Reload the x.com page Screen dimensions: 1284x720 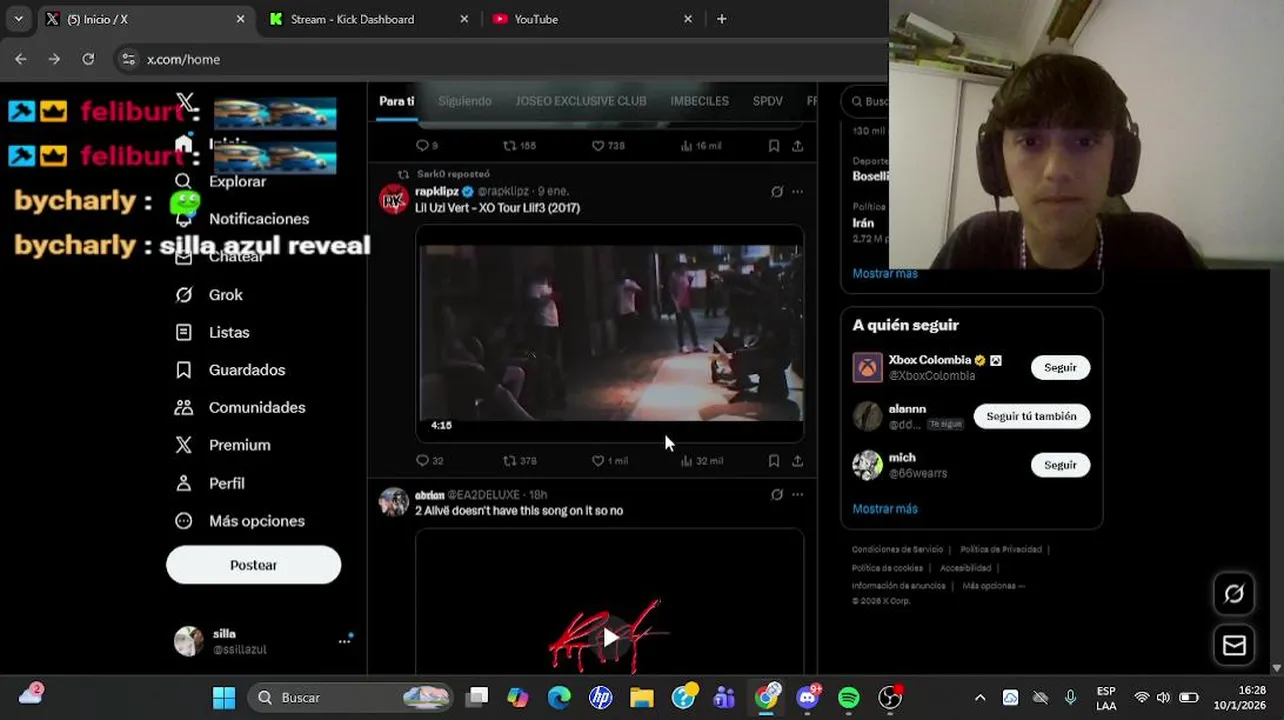click(x=88, y=59)
